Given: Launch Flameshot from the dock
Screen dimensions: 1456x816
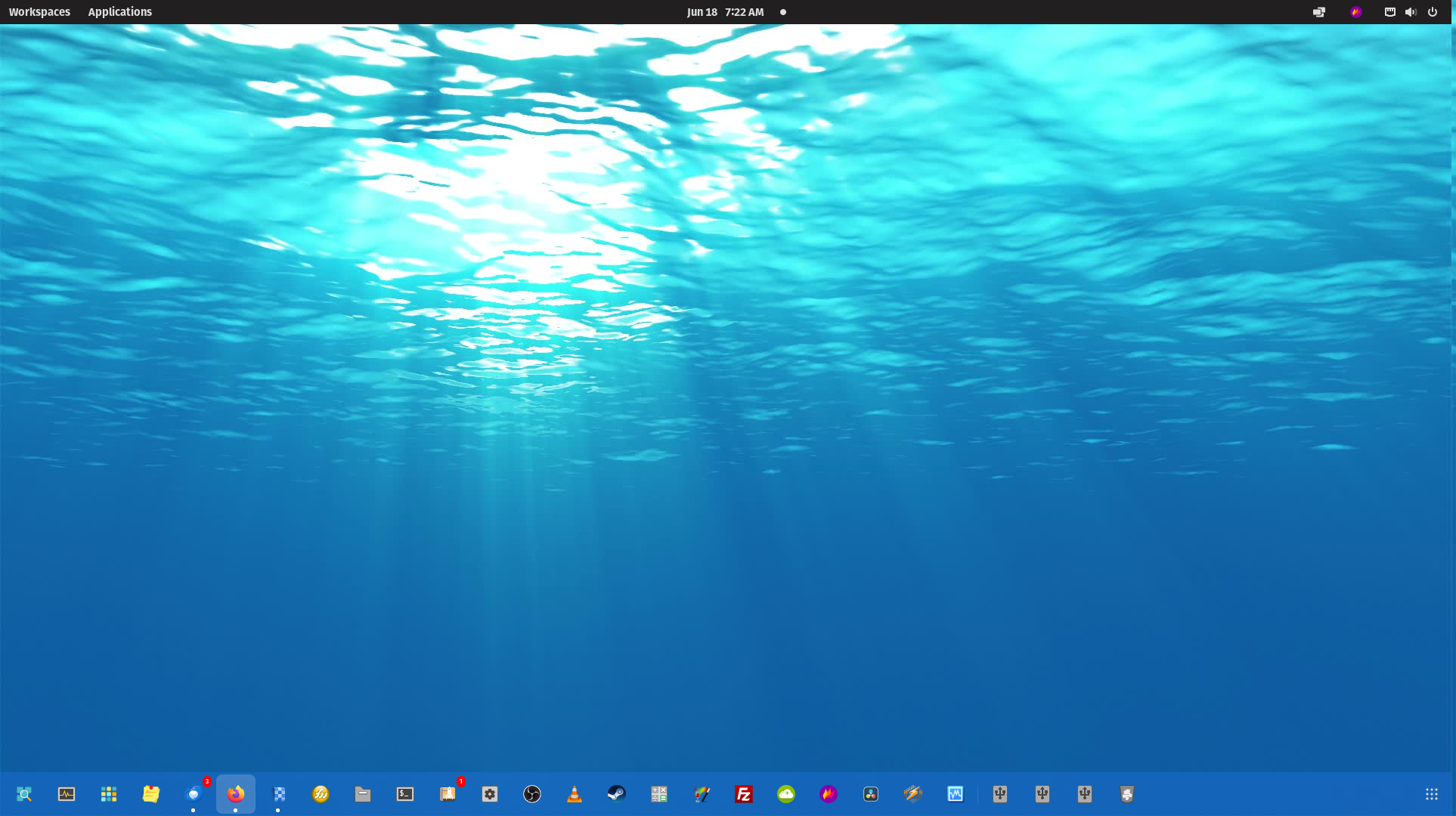Looking at the screenshot, I should [x=829, y=794].
